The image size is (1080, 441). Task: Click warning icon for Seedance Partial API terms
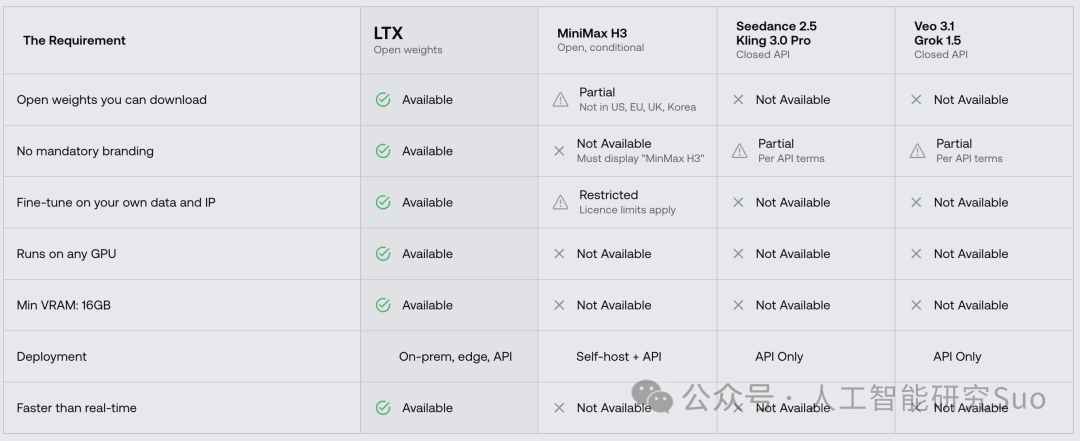(x=739, y=151)
